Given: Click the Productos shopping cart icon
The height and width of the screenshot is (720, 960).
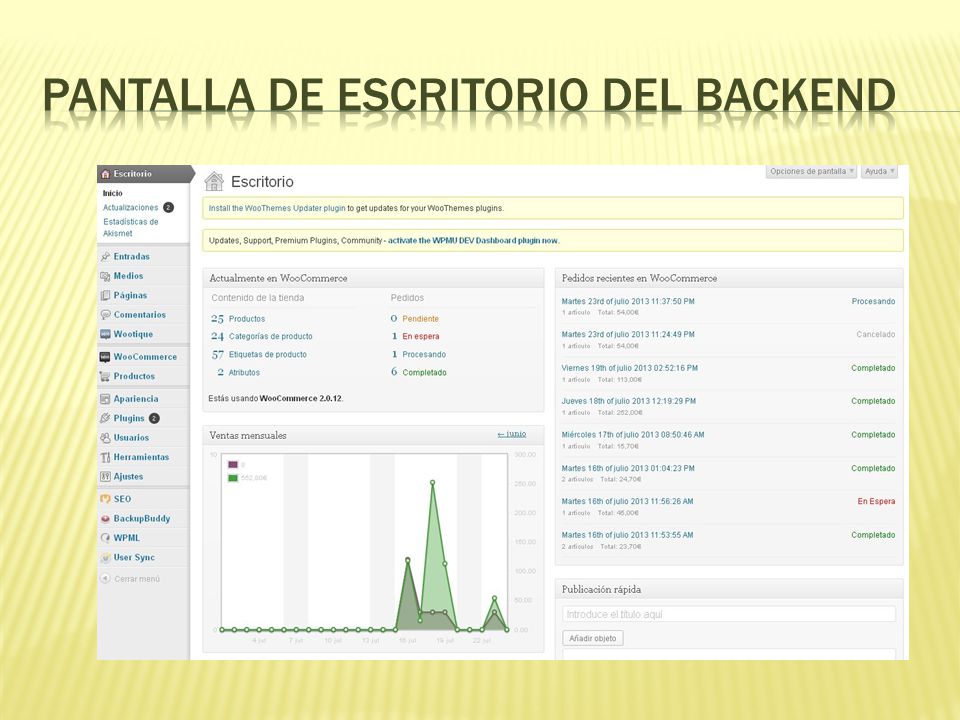Looking at the screenshot, I should (105, 377).
